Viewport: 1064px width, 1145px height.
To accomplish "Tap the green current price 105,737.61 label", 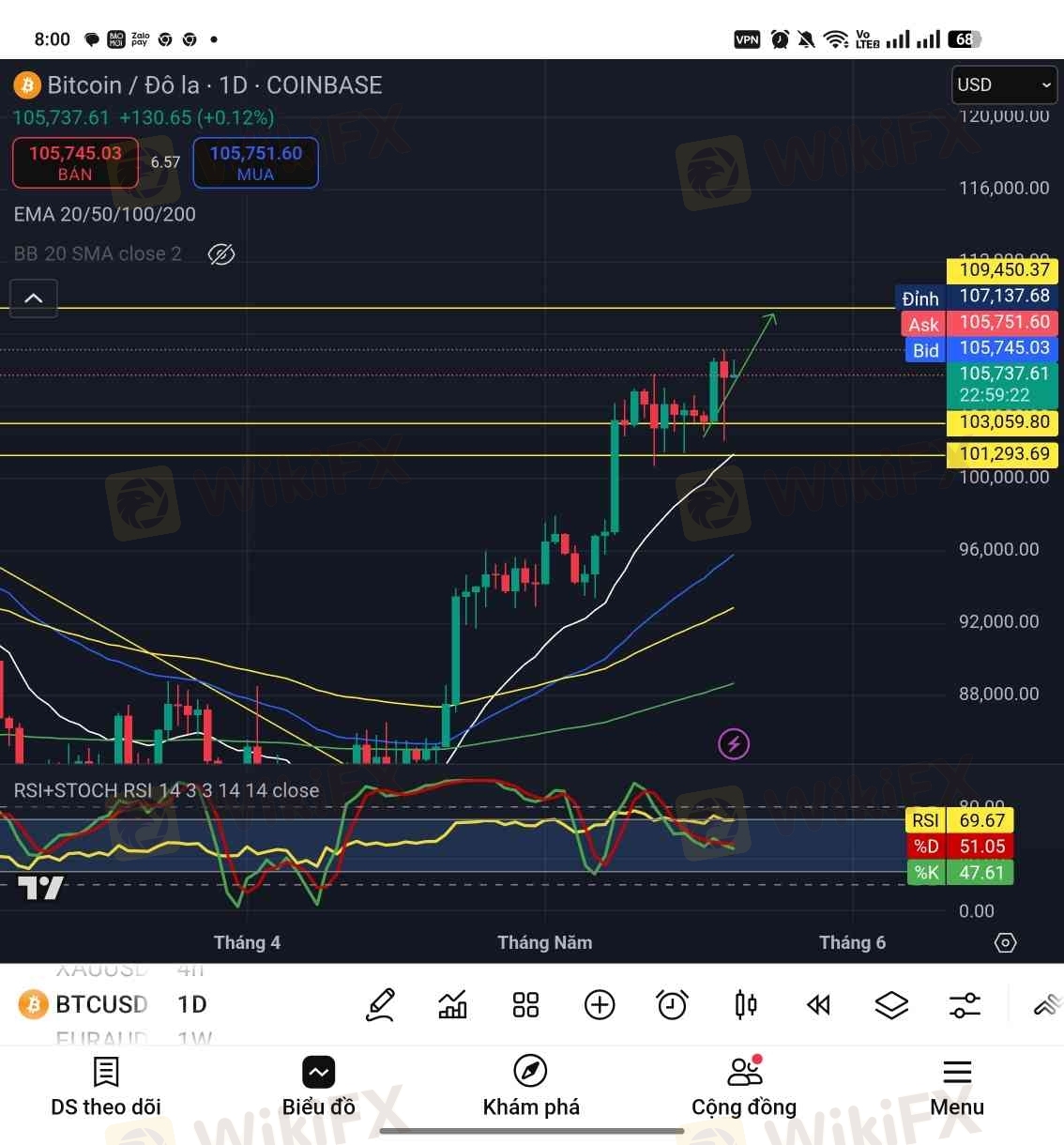I will tap(1003, 384).
